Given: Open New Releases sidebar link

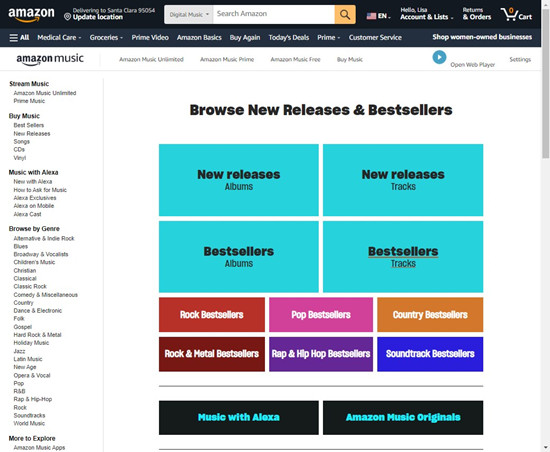Looking at the screenshot, I should point(32,134).
